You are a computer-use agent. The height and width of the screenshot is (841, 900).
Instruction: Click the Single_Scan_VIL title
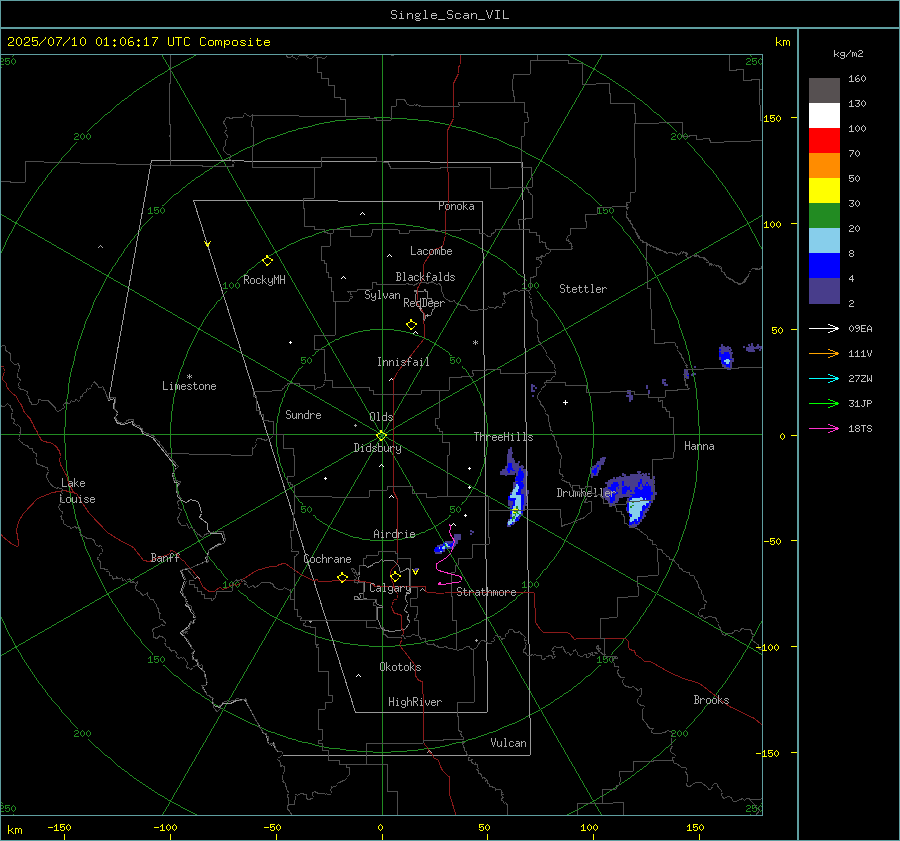[x=449, y=15]
